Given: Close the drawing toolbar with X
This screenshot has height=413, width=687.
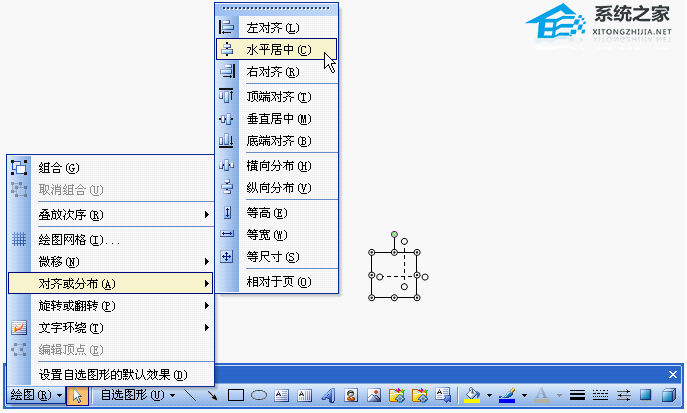Looking at the screenshot, I should 673,374.
